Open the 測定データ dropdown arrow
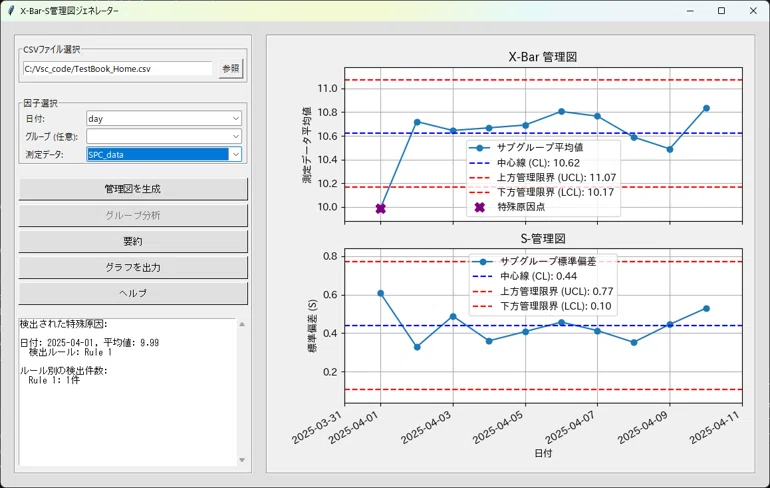 coord(236,154)
